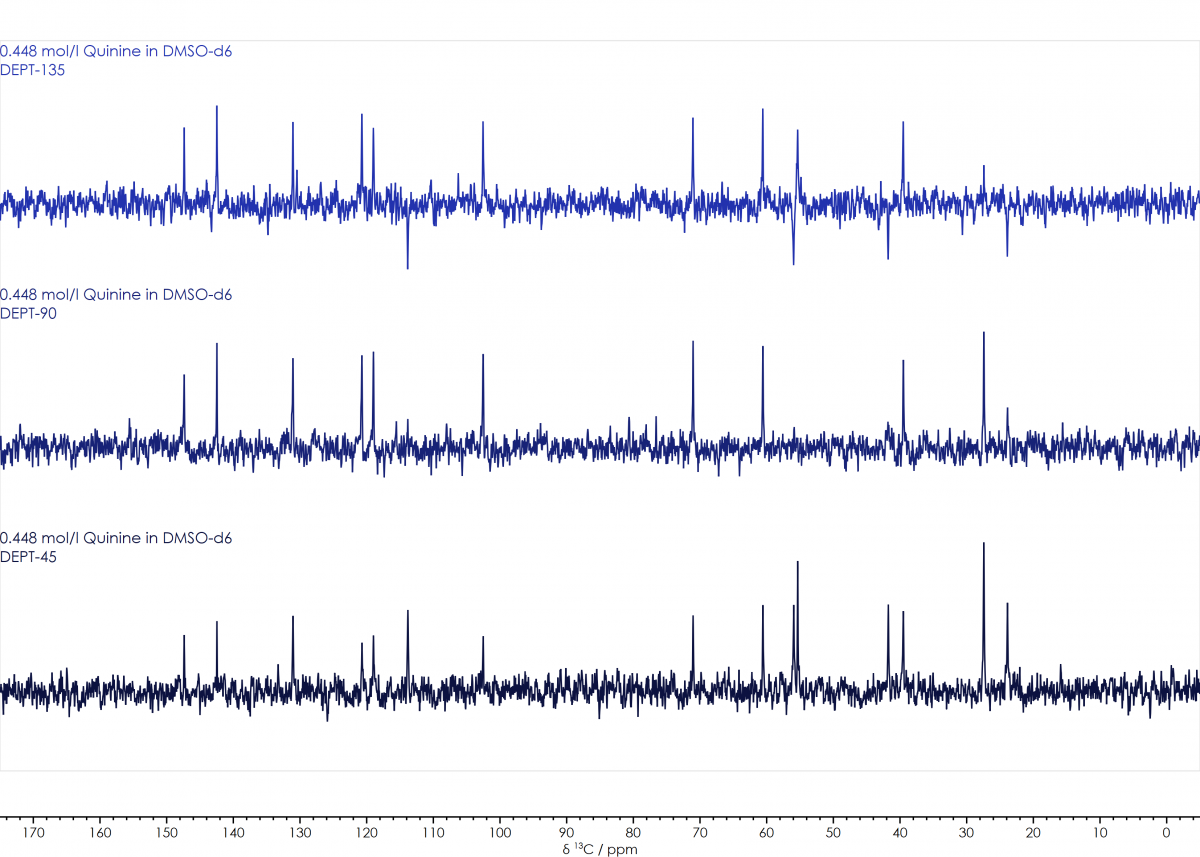Screen dimensions: 1200x857
Task: Select the Quinine title above DEPT-45
Action: click(x=116, y=538)
